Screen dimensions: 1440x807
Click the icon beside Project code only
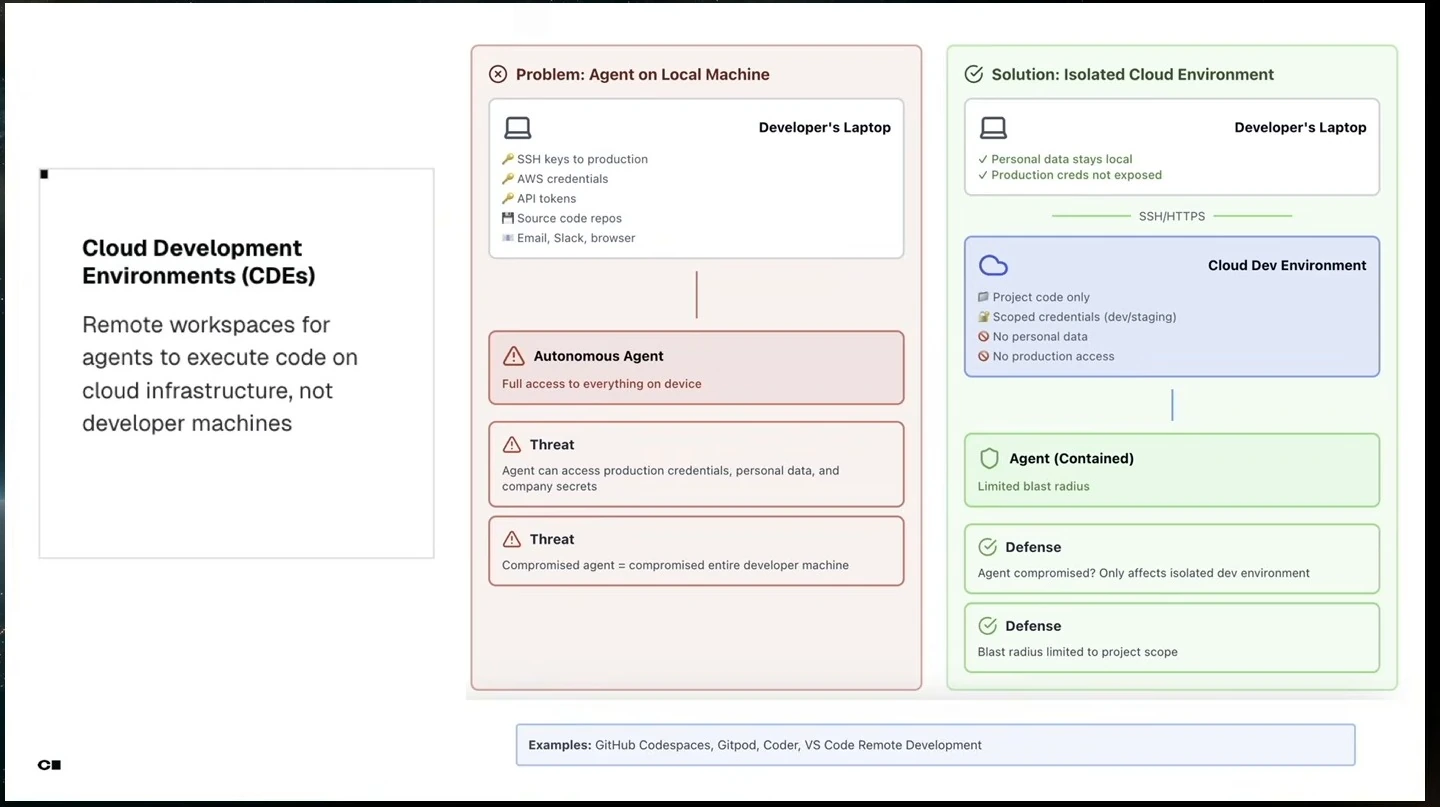coord(984,297)
